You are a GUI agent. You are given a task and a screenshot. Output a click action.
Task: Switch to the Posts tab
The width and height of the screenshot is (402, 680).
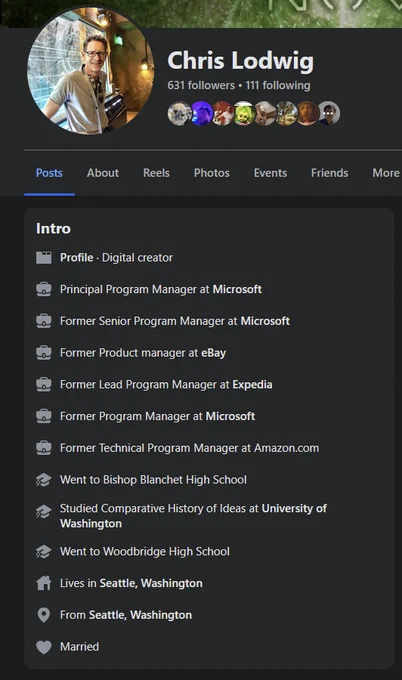[x=49, y=173]
